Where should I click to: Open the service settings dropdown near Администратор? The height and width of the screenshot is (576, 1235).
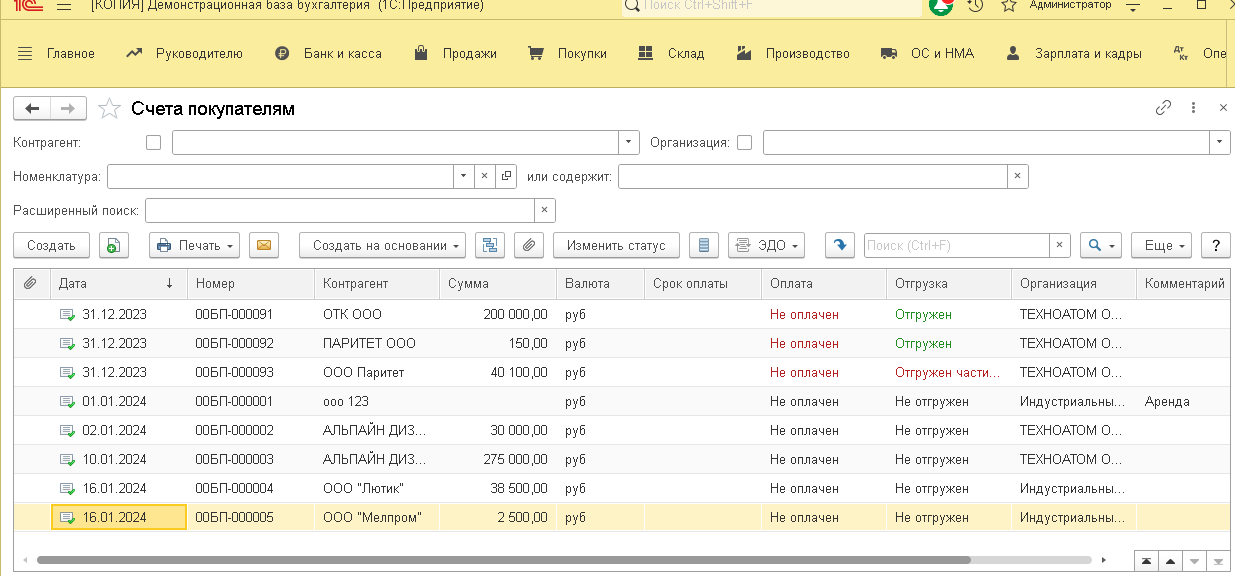pos(1133,6)
